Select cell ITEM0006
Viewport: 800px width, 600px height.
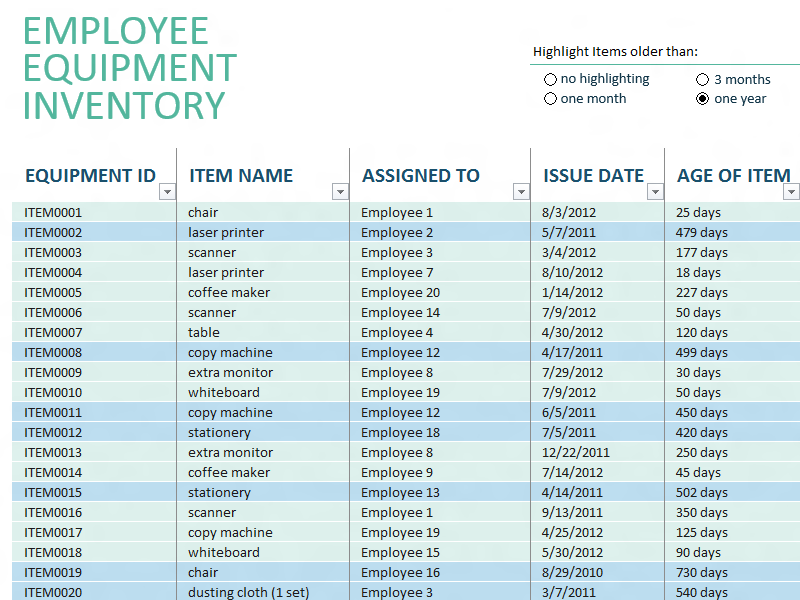pyautogui.click(x=94, y=312)
